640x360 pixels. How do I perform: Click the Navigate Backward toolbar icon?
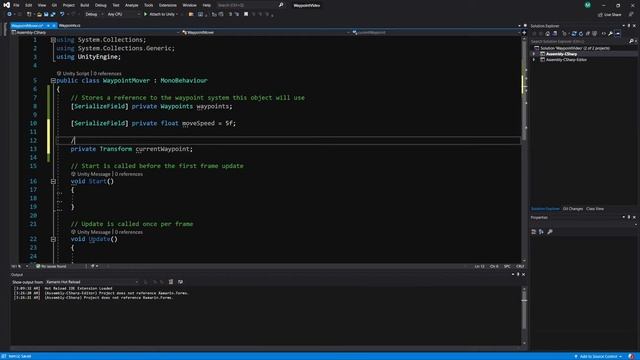click(x=9, y=14)
